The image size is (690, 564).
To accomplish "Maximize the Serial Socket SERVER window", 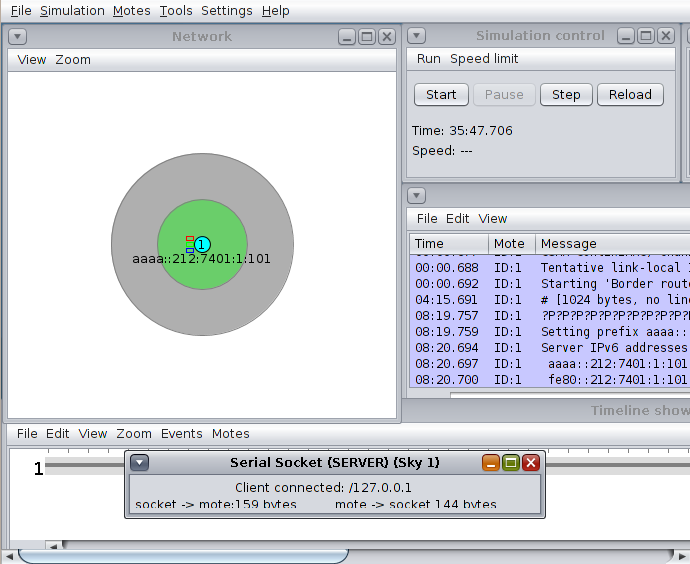I will point(511,462).
